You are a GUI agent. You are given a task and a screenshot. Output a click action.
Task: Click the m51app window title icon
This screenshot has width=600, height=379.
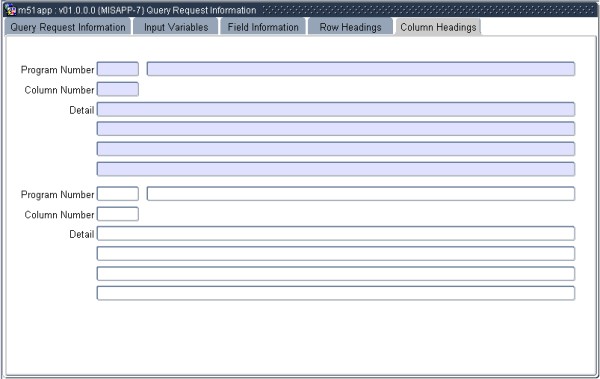(x=10, y=9)
